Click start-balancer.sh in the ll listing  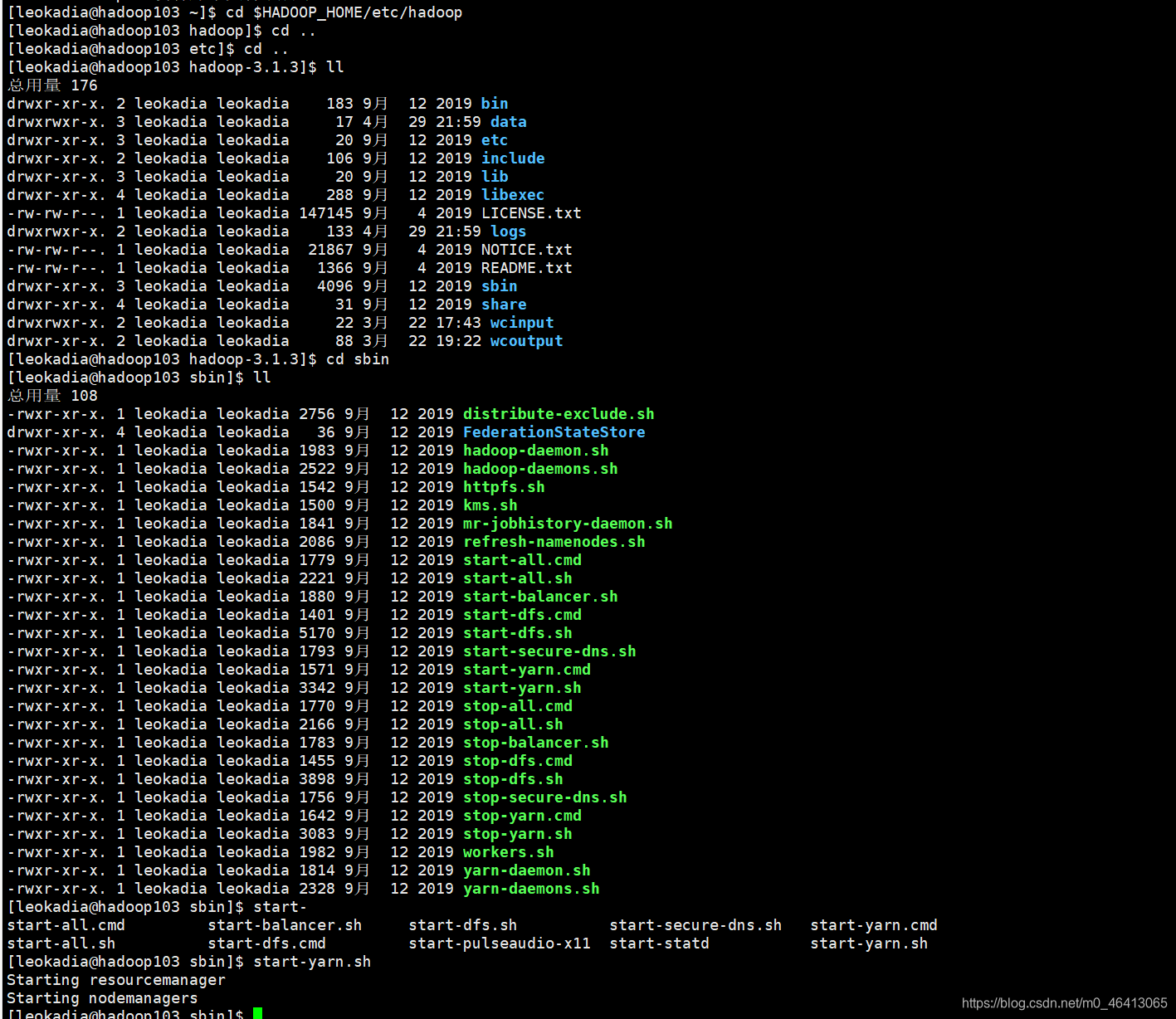click(540, 597)
